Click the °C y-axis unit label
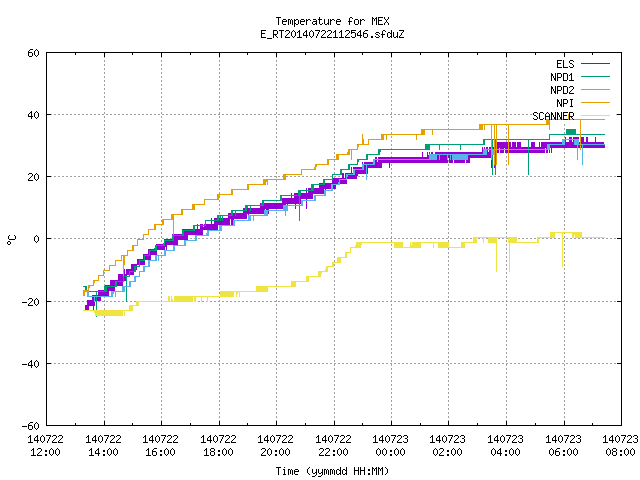 point(11,240)
